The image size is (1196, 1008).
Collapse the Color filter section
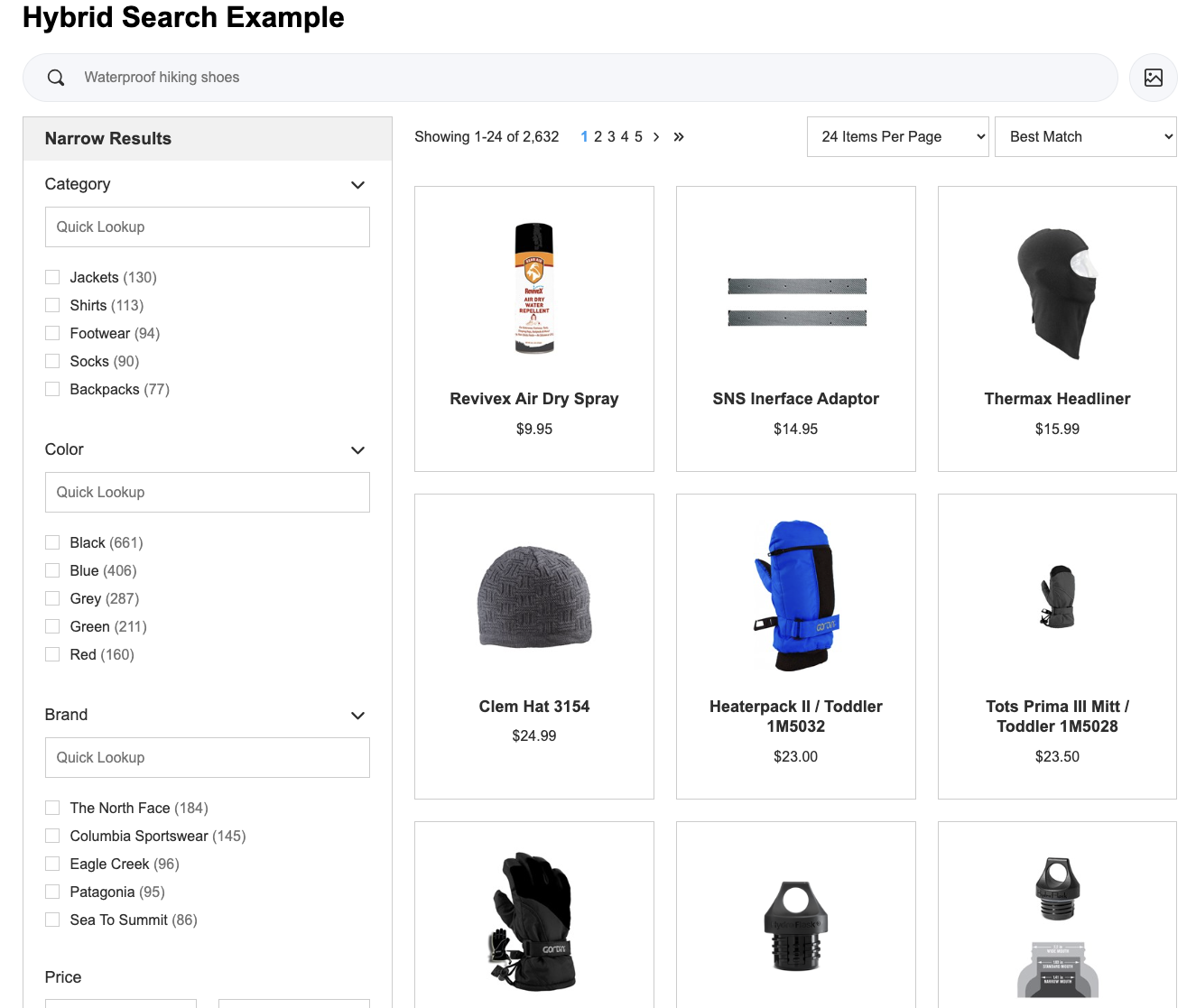(x=357, y=450)
